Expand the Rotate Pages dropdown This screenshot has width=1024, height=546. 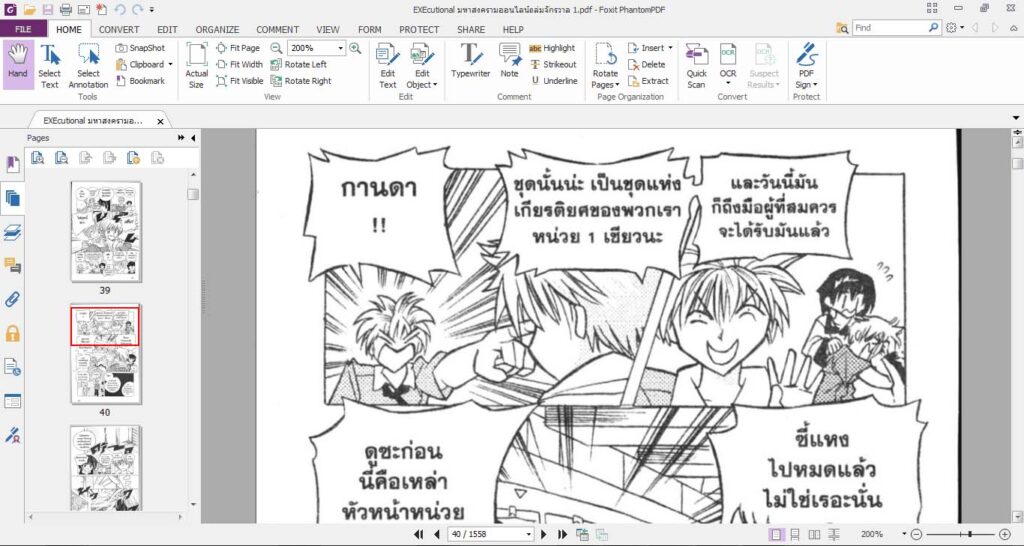[x=616, y=85]
